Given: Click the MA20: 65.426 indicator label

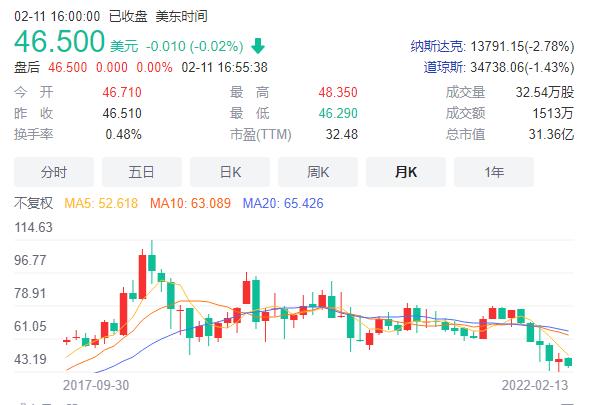Looking at the screenshot, I should point(283,203).
